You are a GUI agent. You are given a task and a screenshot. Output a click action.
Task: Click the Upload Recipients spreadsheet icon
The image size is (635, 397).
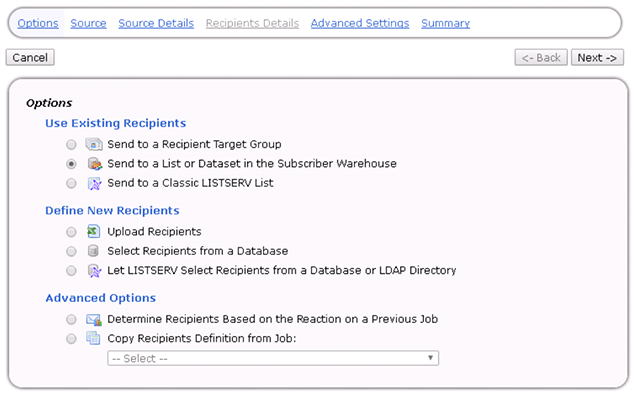[x=94, y=232]
